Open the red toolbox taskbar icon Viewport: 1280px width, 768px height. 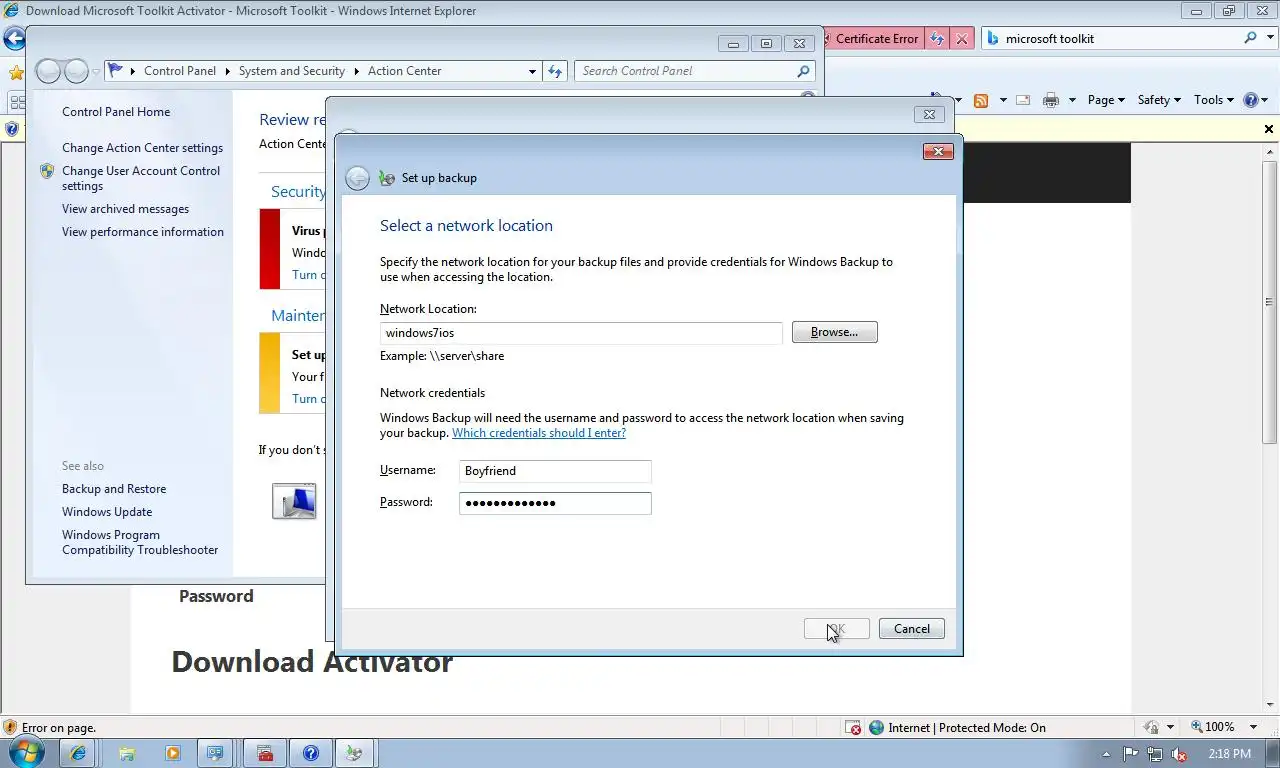tap(265, 753)
